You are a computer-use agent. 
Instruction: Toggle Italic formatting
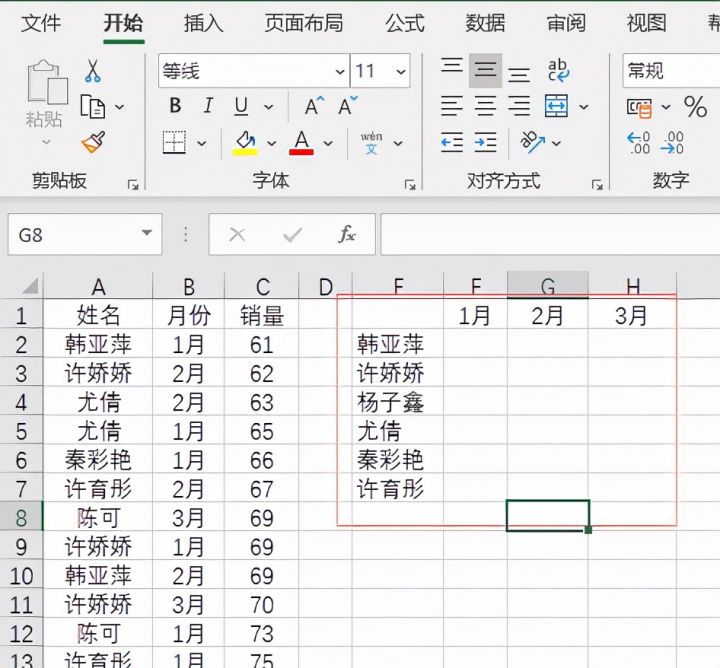(x=208, y=106)
